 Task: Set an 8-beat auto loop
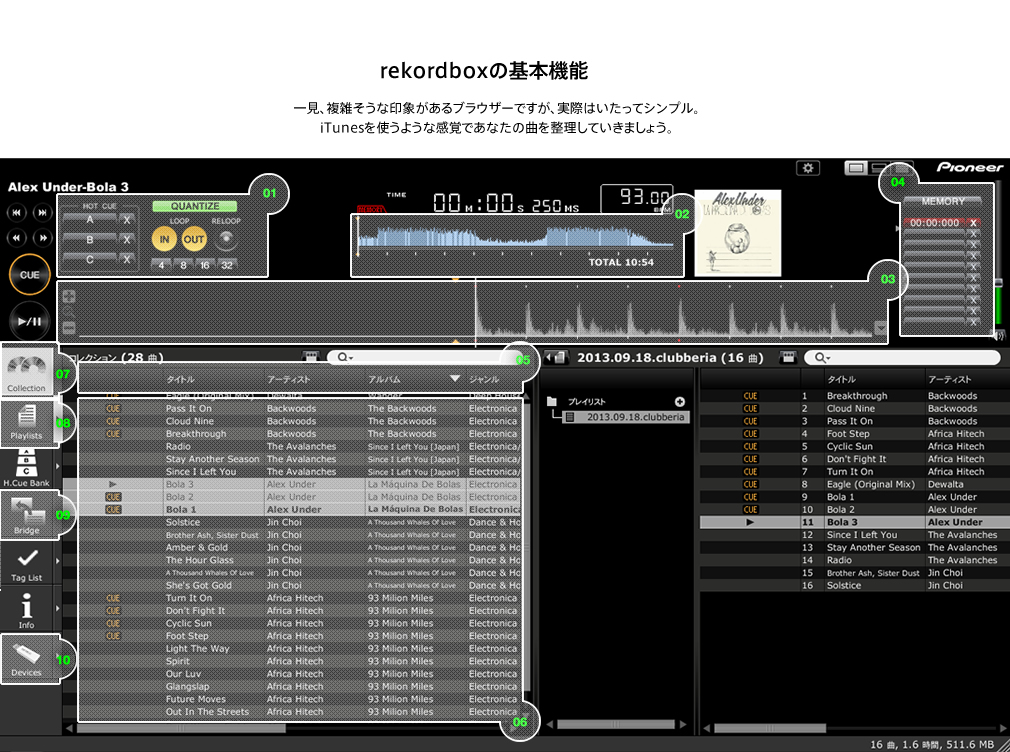click(183, 265)
